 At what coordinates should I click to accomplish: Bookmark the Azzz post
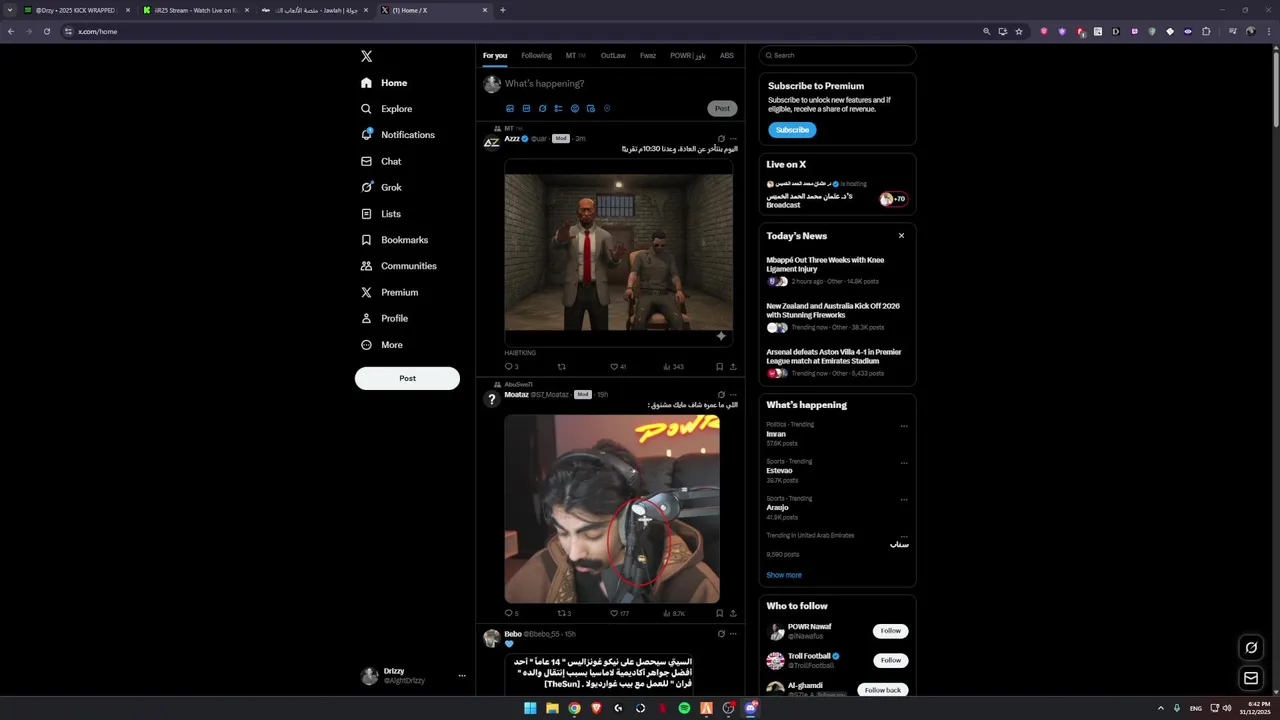click(719, 367)
